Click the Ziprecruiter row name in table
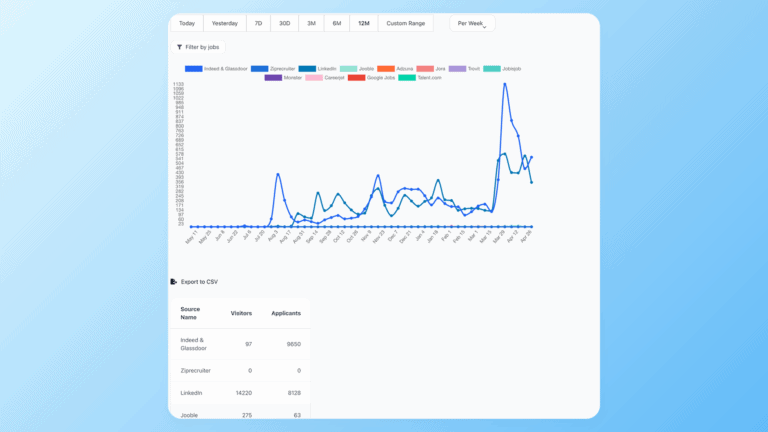This screenshot has width=768, height=432. 195,371
